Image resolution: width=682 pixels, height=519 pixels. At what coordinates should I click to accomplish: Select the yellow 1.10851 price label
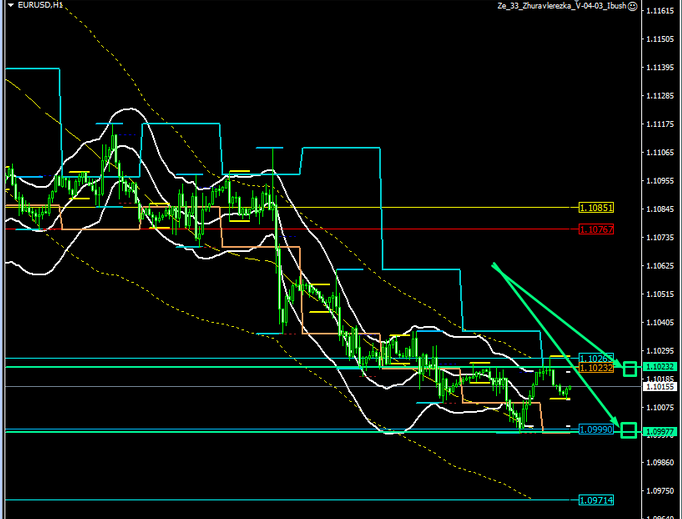596,208
